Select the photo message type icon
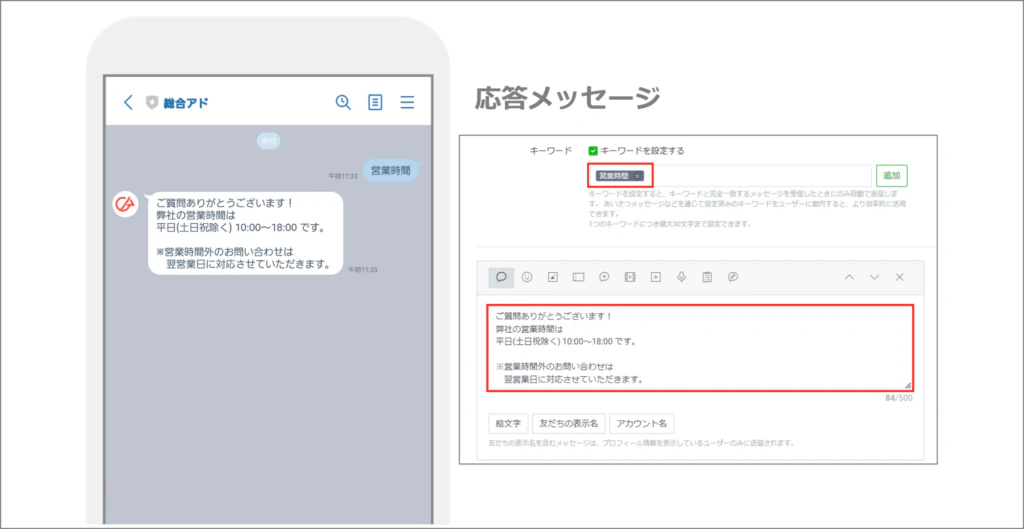The height and width of the screenshot is (529, 1024). [x=552, y=277]
